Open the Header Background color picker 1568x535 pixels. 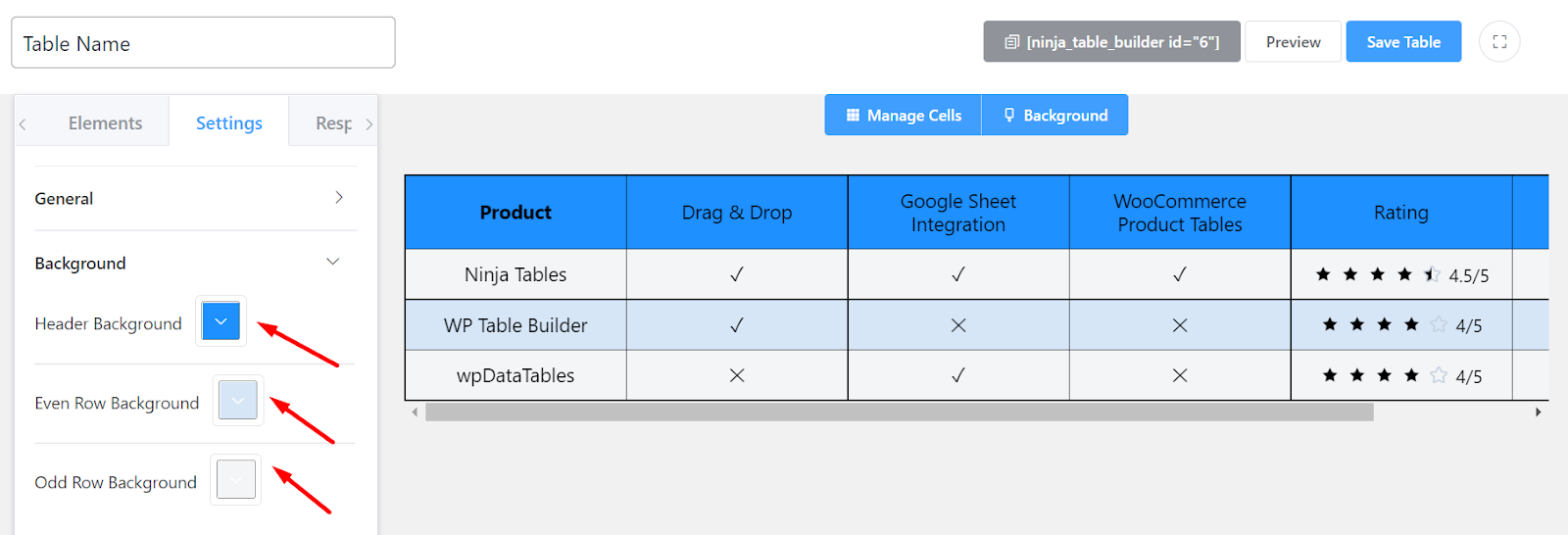click(x=220, y=321)
